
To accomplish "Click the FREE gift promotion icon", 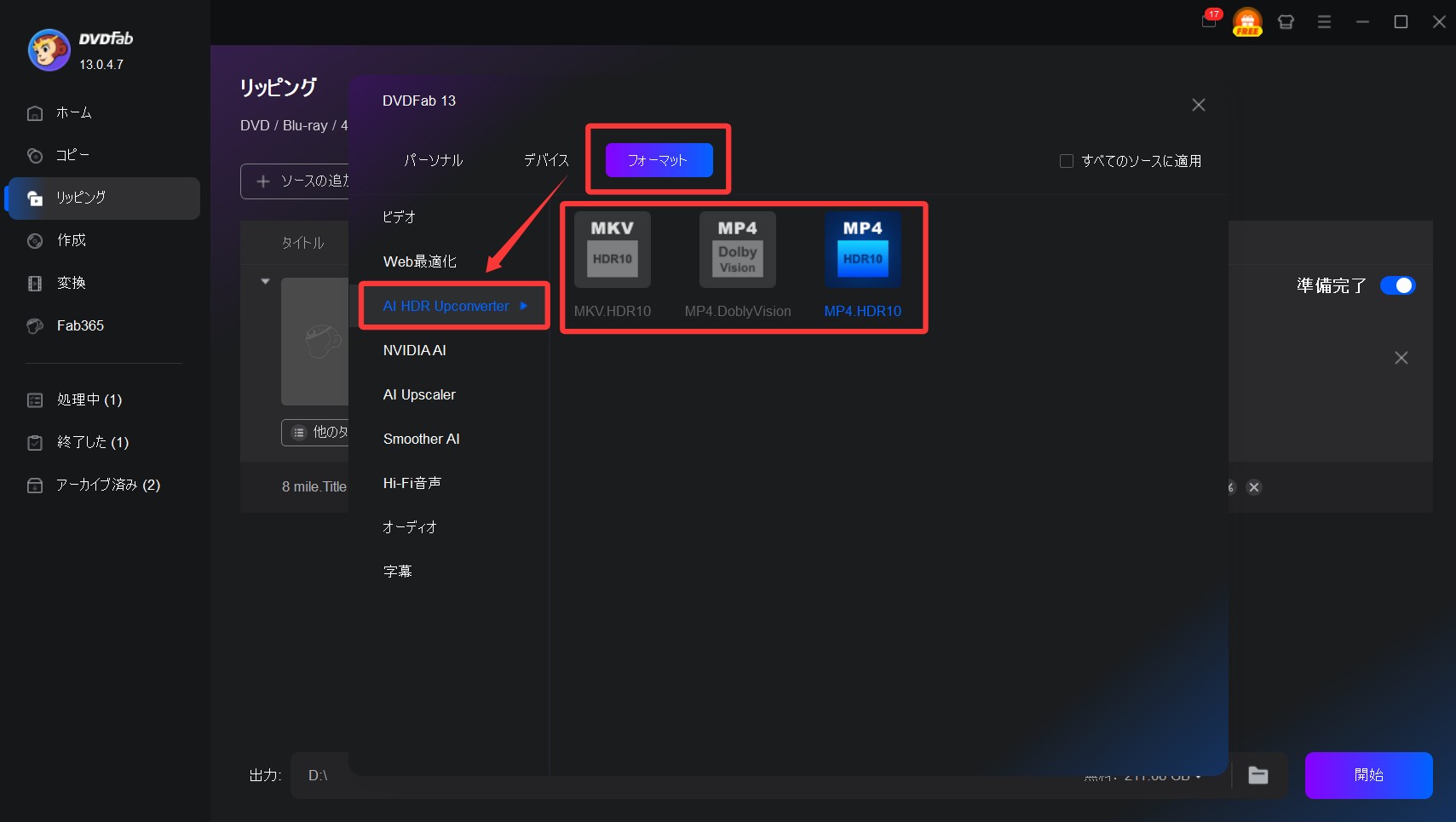I will point(1247,22).
